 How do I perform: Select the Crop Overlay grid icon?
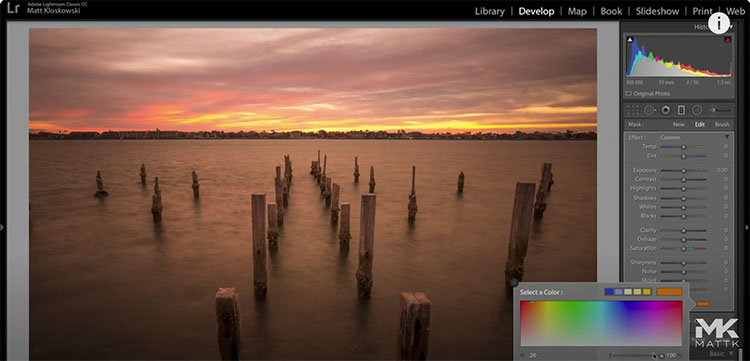[x=633, y=110]
